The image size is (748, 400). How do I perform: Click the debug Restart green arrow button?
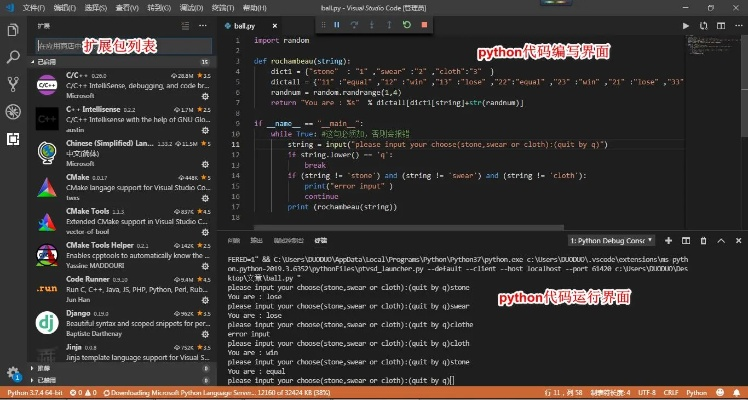407,25
